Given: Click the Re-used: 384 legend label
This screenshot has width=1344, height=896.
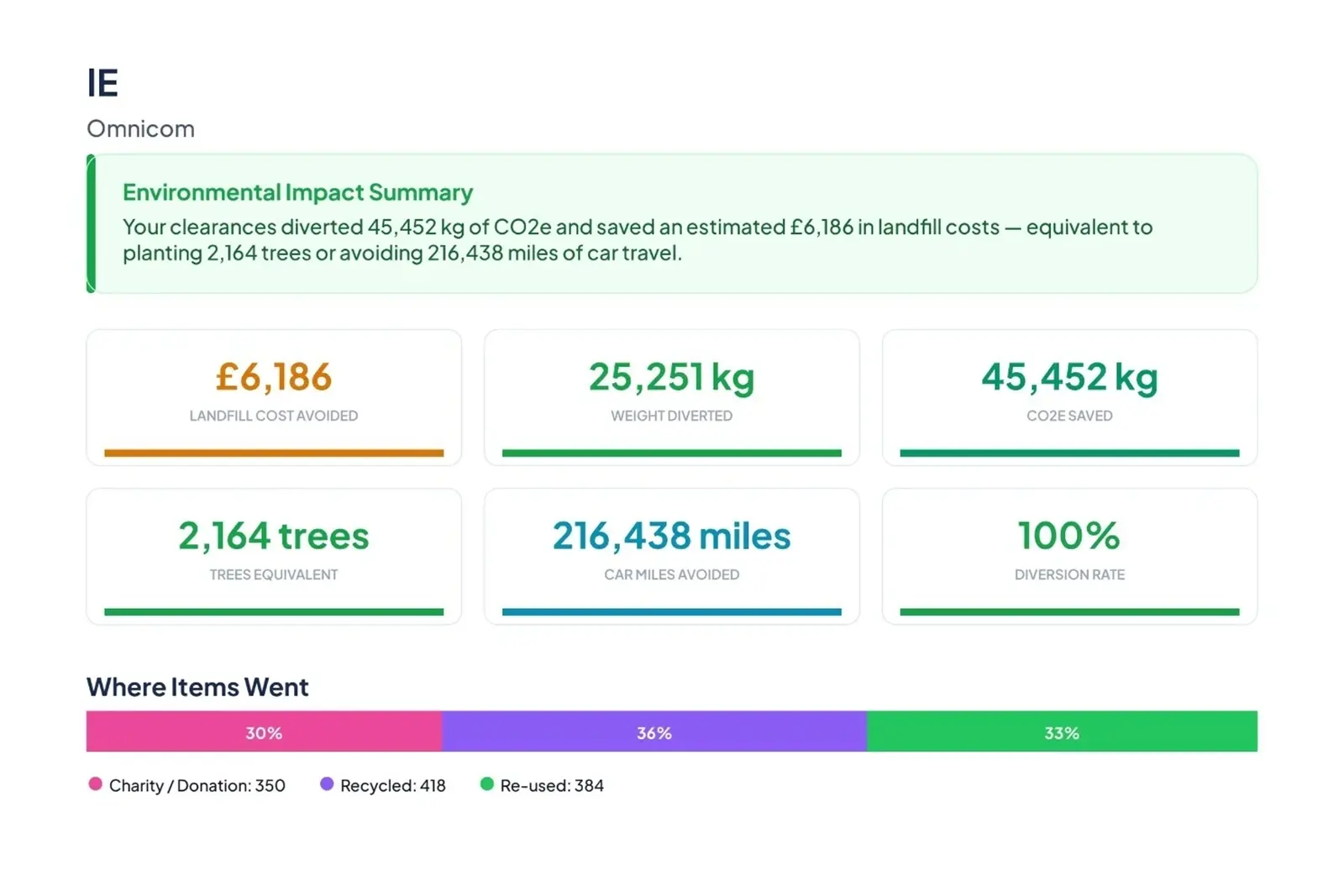Looking at the screenshot, I should coord(552,785).
